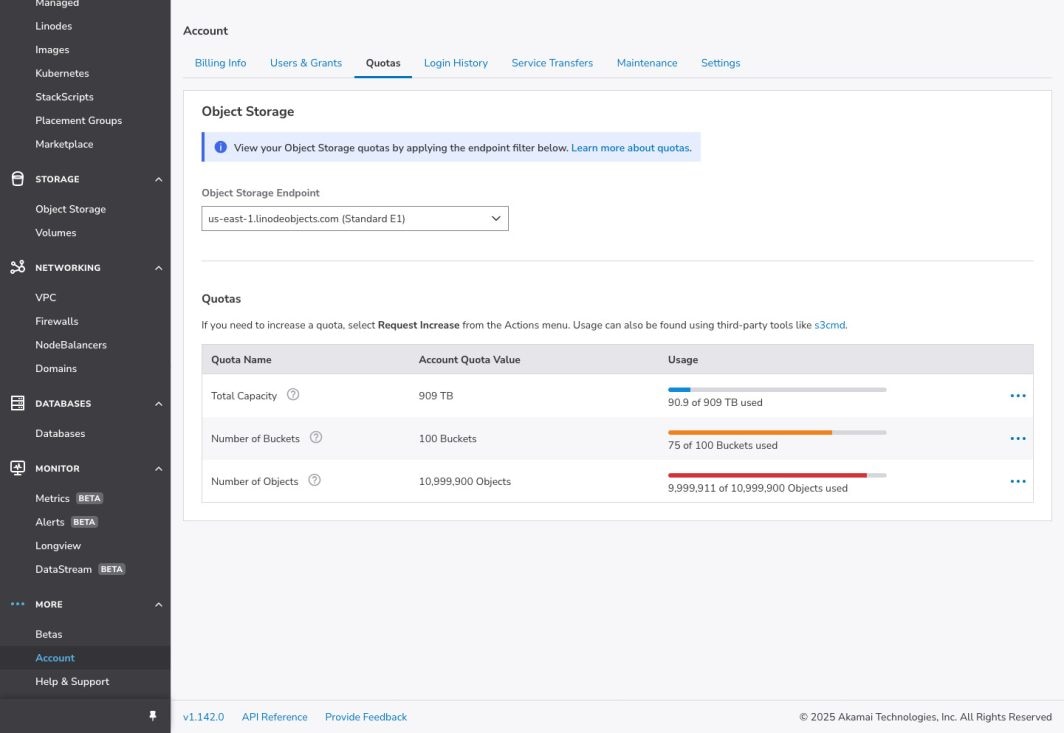Open the Object Storage Endpoint dropdown

355,218
